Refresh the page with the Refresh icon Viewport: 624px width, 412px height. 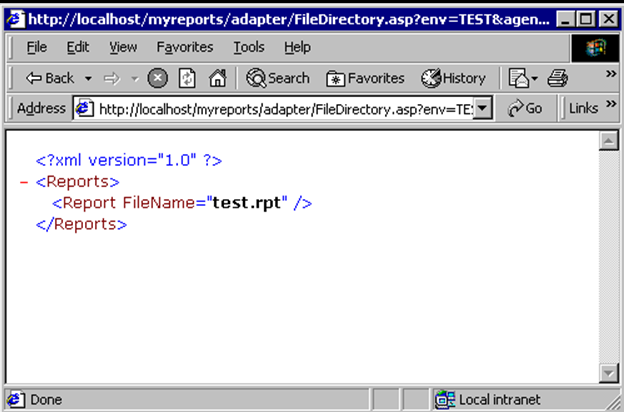tap(186, 78)
